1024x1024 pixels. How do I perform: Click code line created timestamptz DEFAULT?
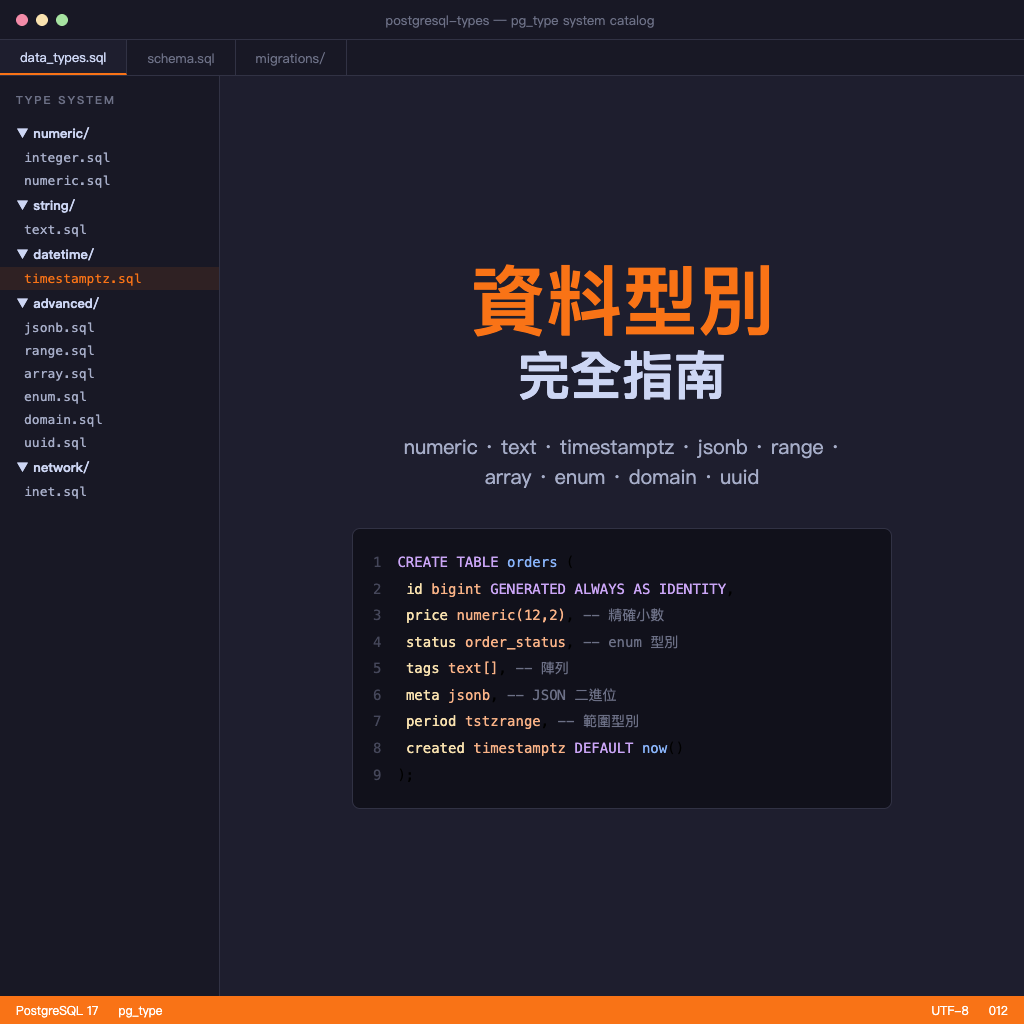pos(543,748)
